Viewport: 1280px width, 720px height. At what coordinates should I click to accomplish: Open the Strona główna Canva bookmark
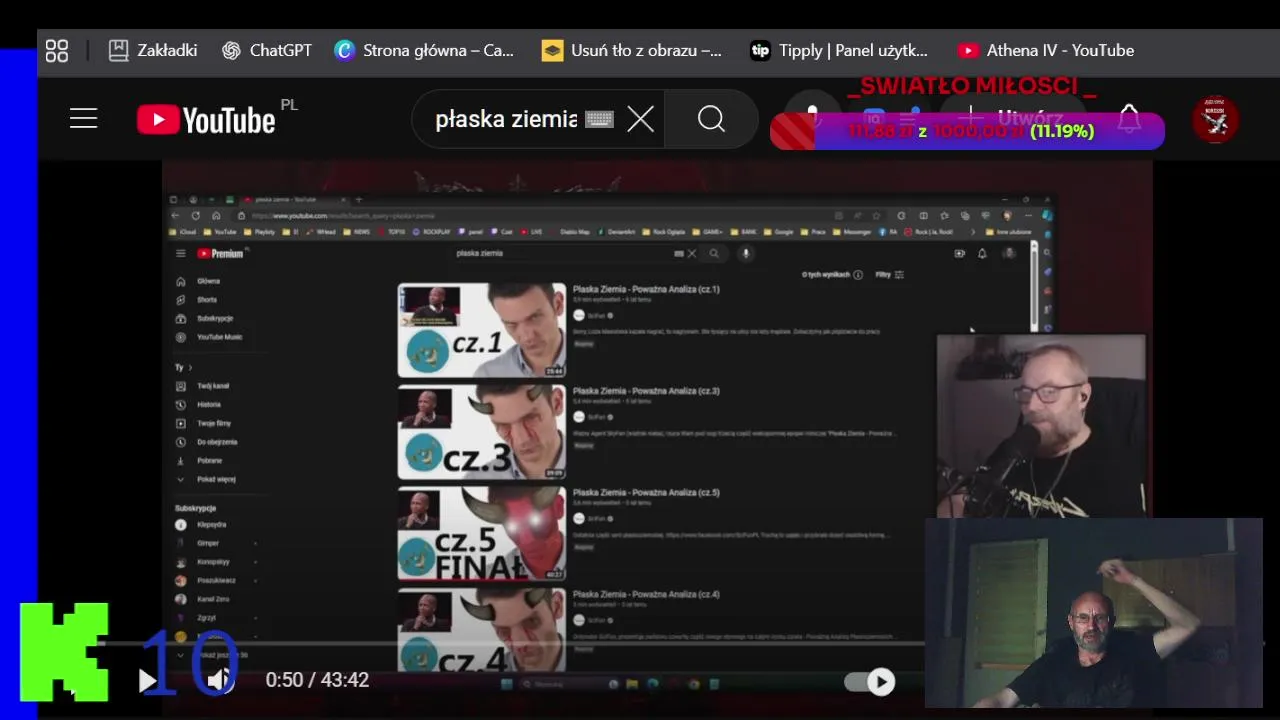425,50
